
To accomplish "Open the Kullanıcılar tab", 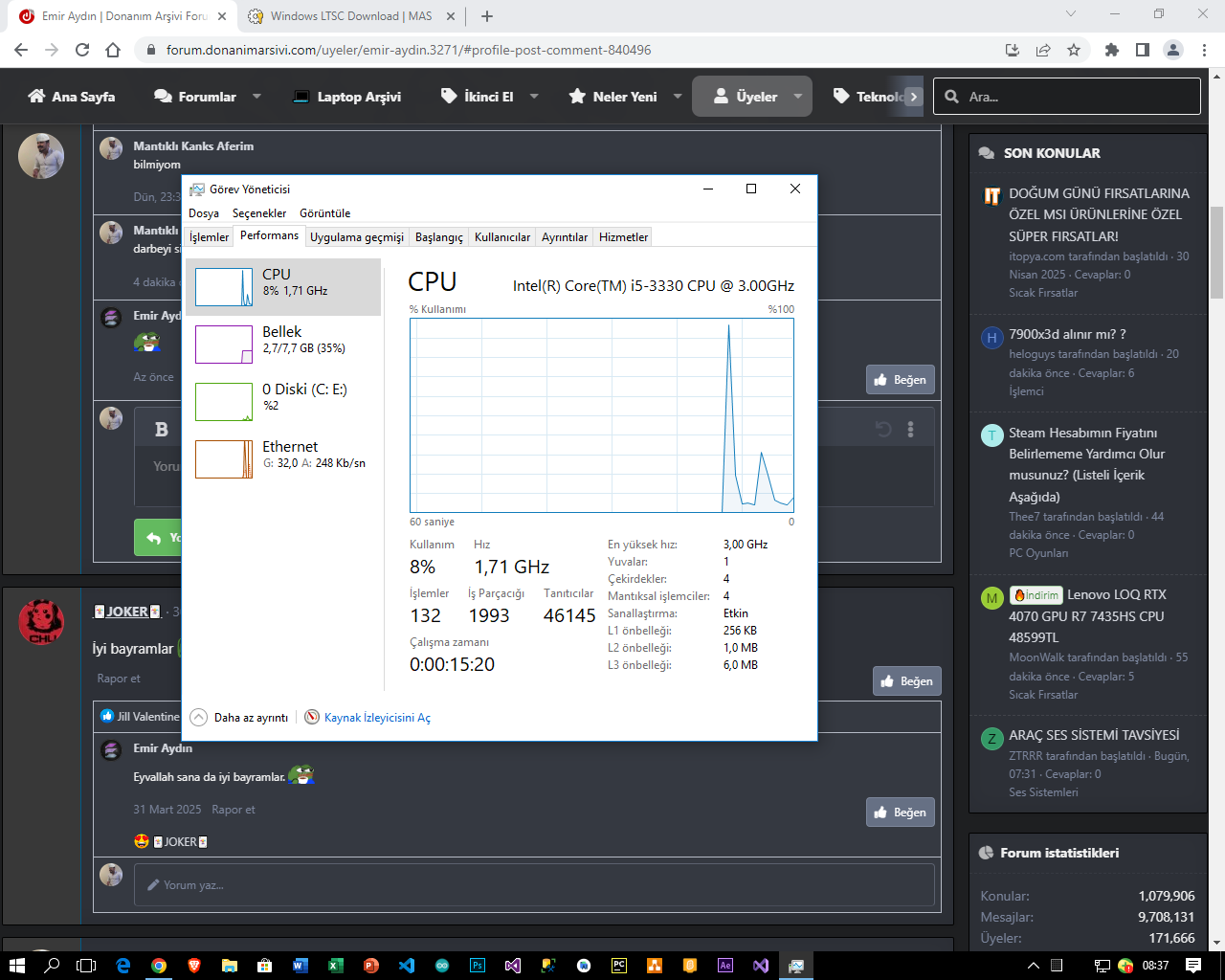I will pos(502,237).
